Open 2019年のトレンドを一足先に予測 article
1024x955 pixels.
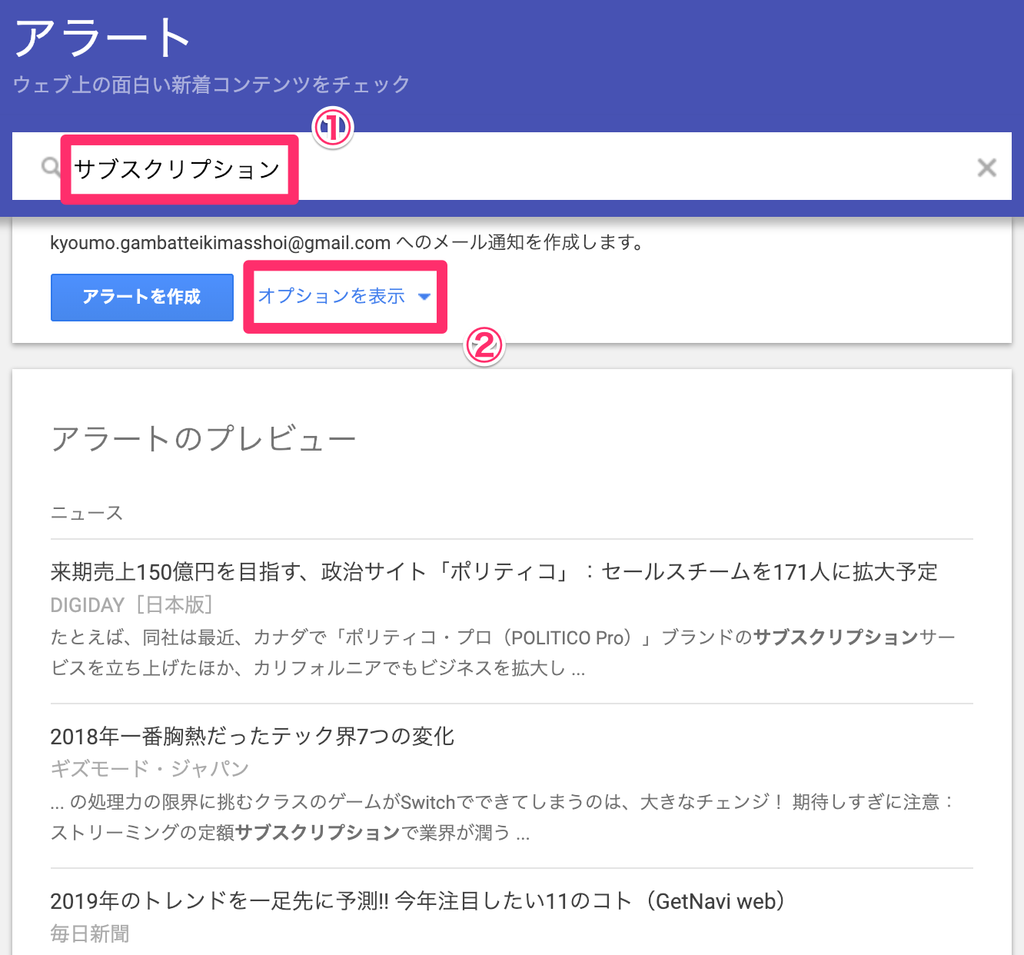[417, 901]
